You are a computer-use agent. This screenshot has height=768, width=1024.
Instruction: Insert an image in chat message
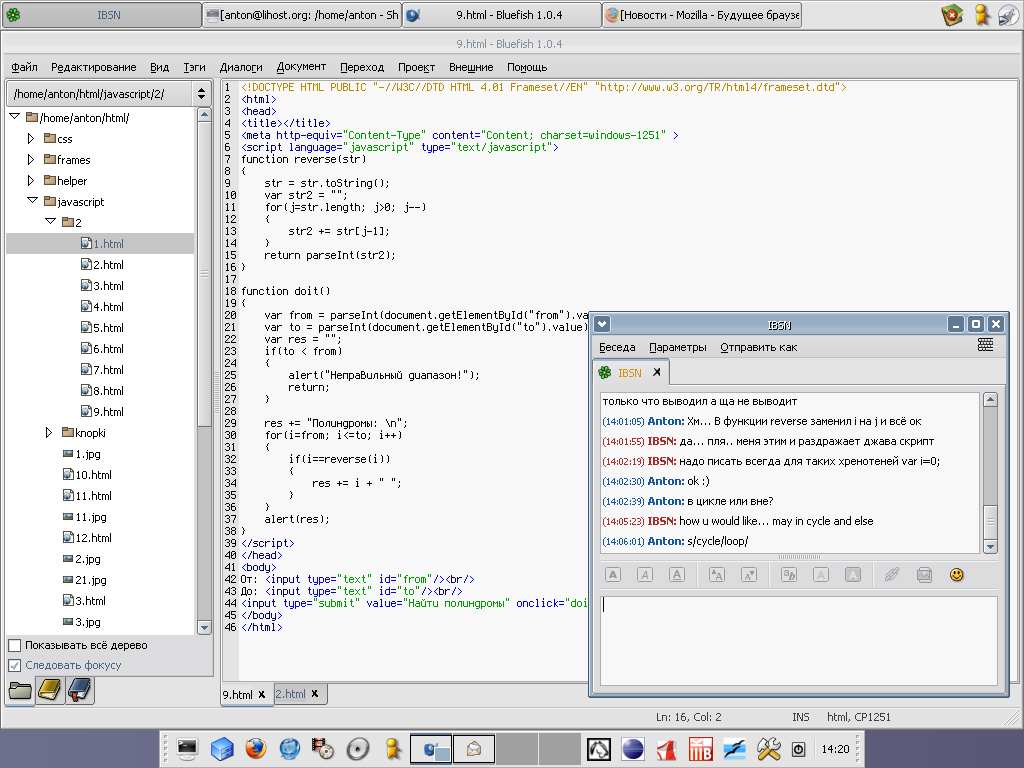tap(924, 575)
